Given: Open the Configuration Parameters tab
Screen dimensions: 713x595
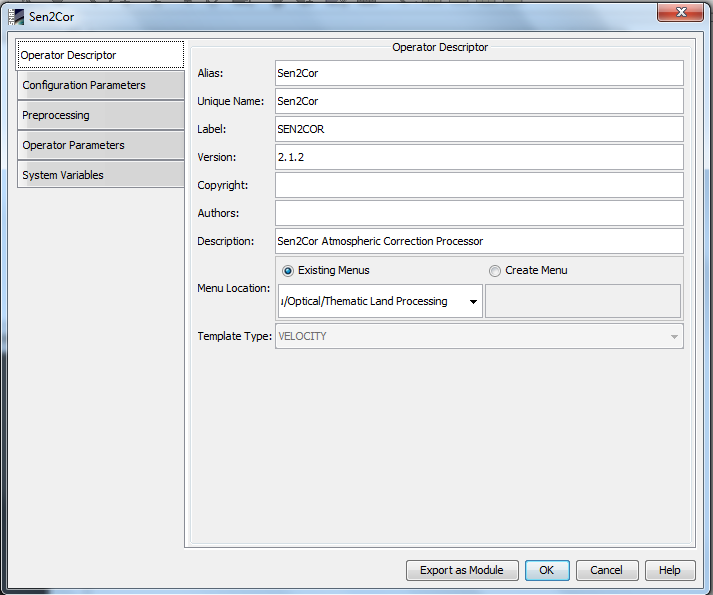Looking at the screenshot, I should coord(100,85).
